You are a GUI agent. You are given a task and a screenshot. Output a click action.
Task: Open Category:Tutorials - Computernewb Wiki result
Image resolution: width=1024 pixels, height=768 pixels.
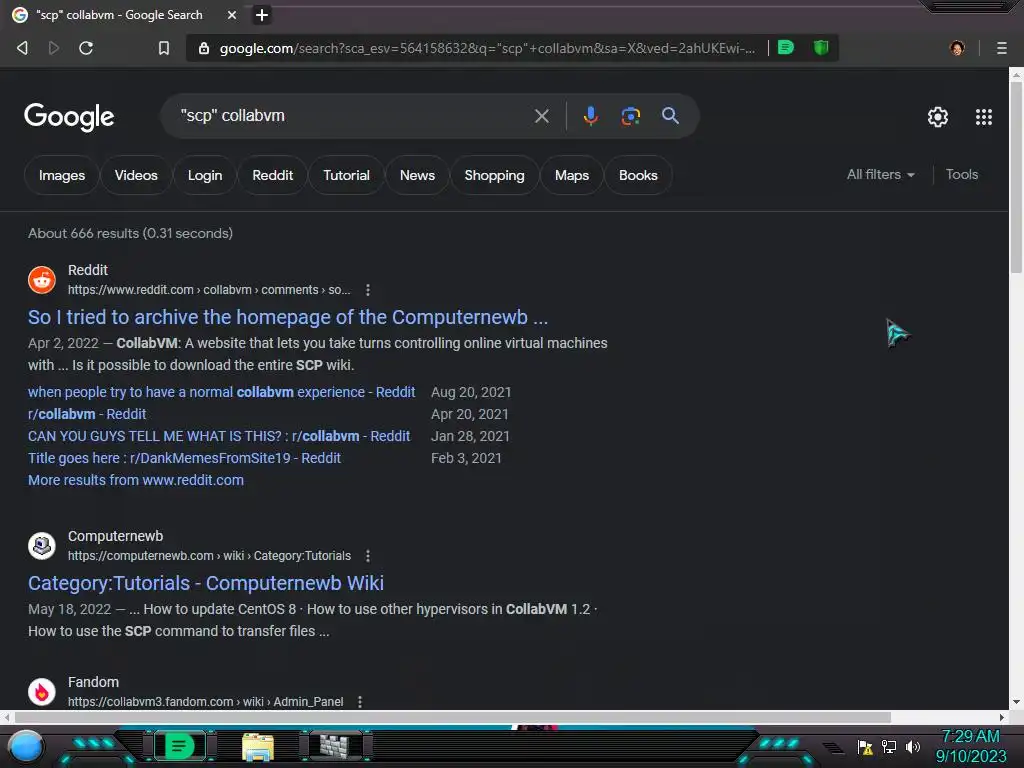tap(206, 583)
